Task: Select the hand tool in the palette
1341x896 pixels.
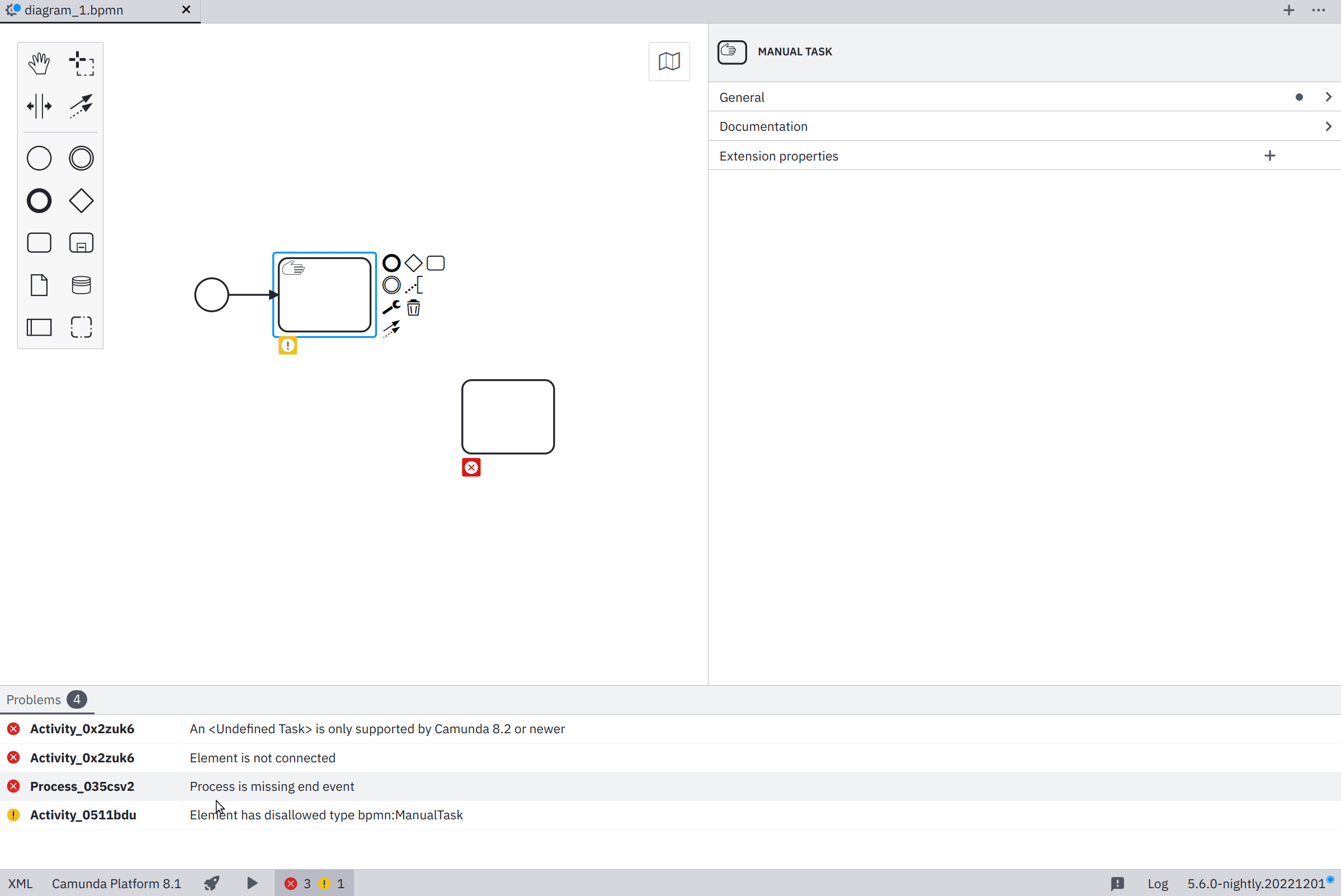Action: coord(39,63)
